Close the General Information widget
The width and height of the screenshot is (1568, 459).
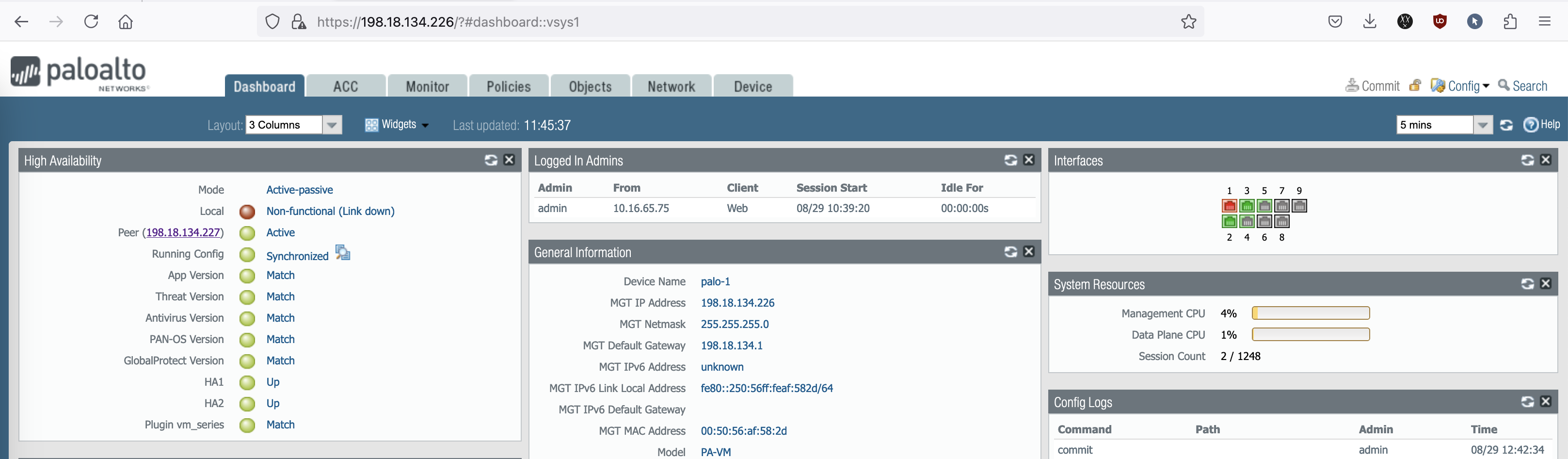pyautogui.click(x=1029, y=251)
